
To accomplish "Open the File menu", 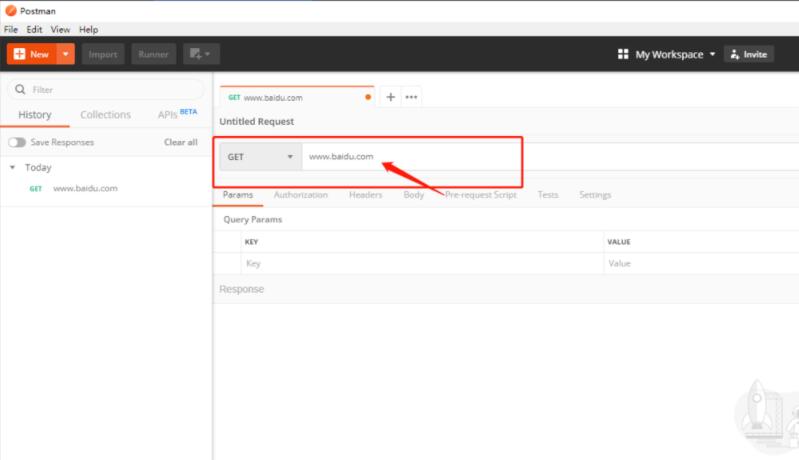I will (x=11, y=30).
